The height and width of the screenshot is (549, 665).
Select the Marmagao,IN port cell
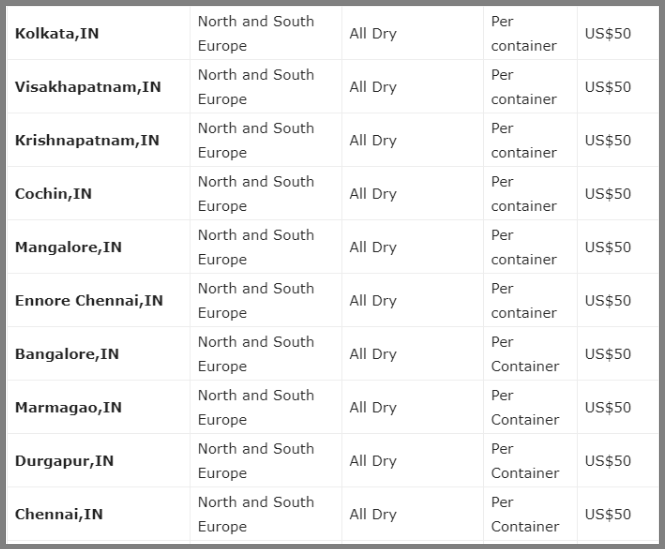68,407
